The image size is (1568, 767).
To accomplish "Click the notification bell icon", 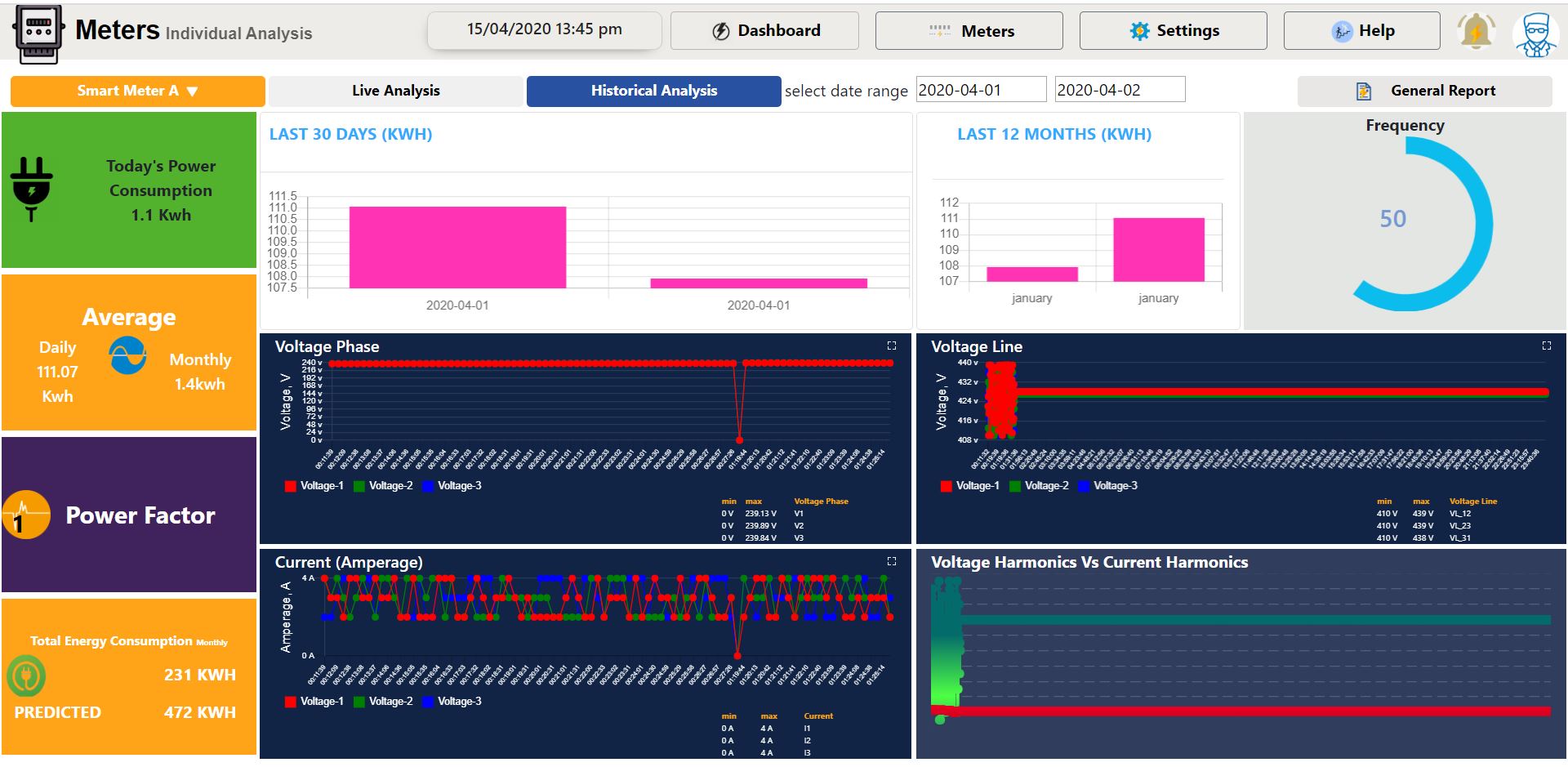I will (x=1476, y=32).
